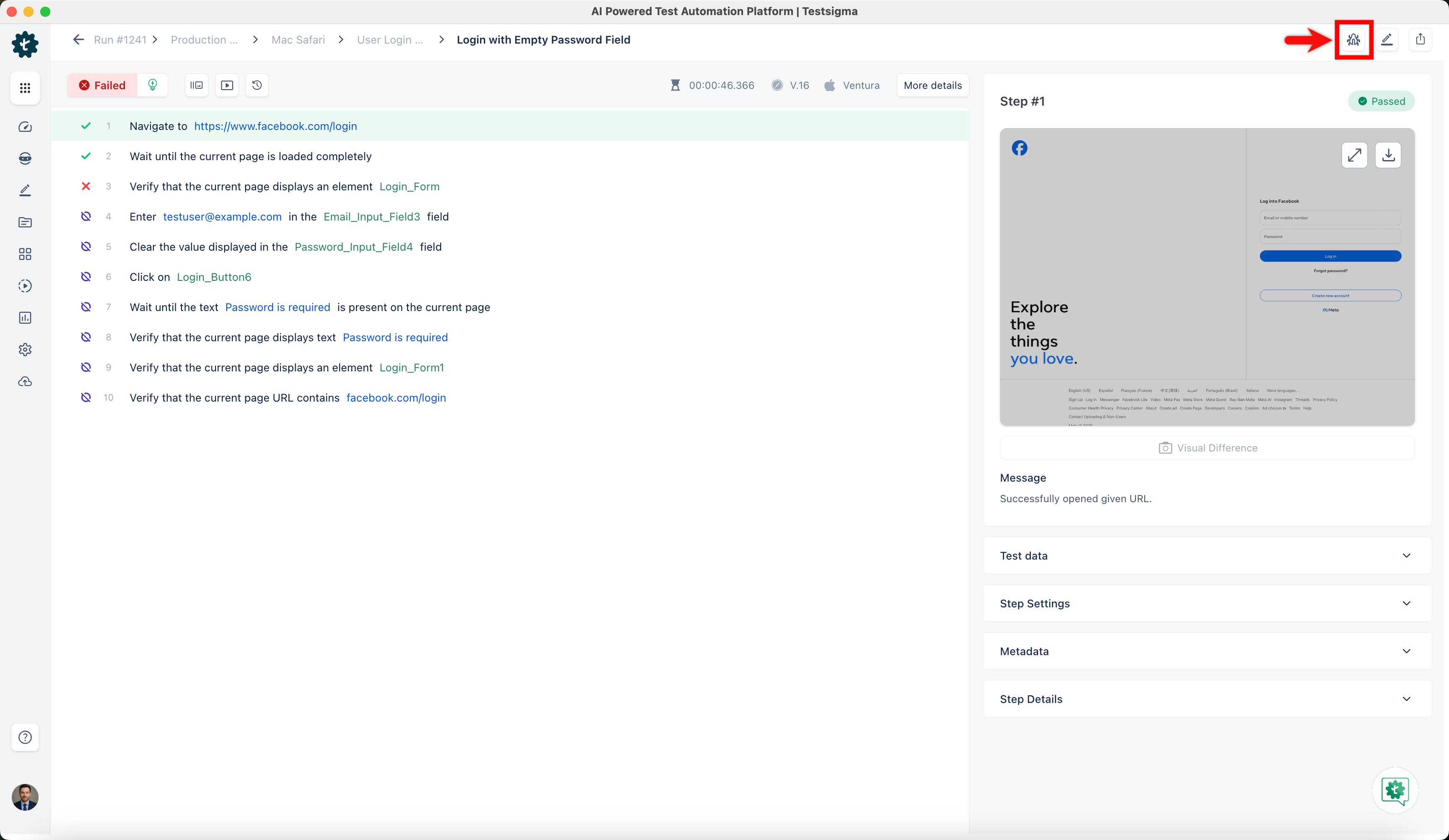Click the back arrow next to Run #1241

(x=78, y=40)
